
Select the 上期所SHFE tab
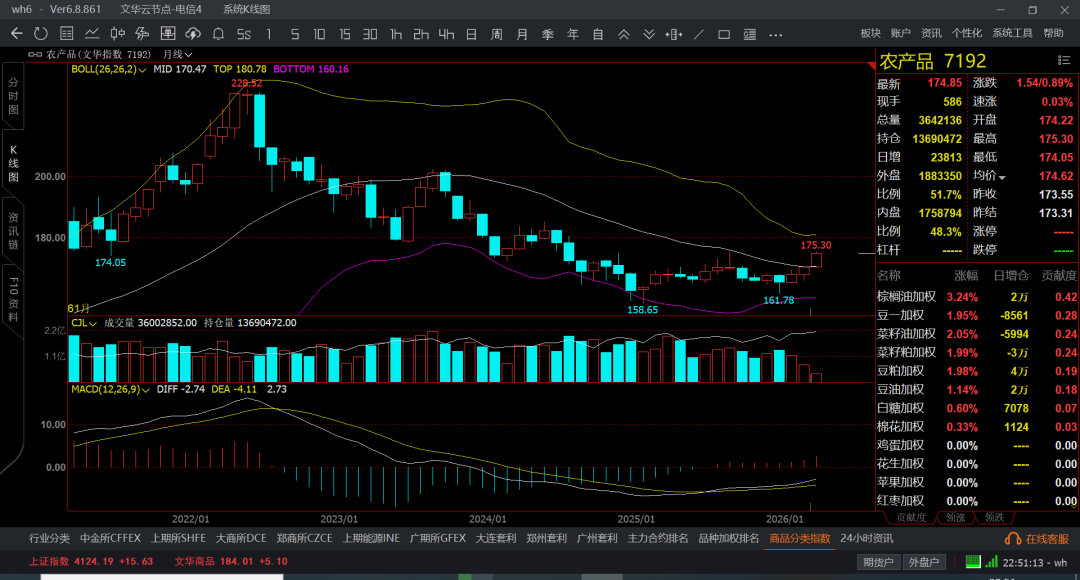point(179,538)
